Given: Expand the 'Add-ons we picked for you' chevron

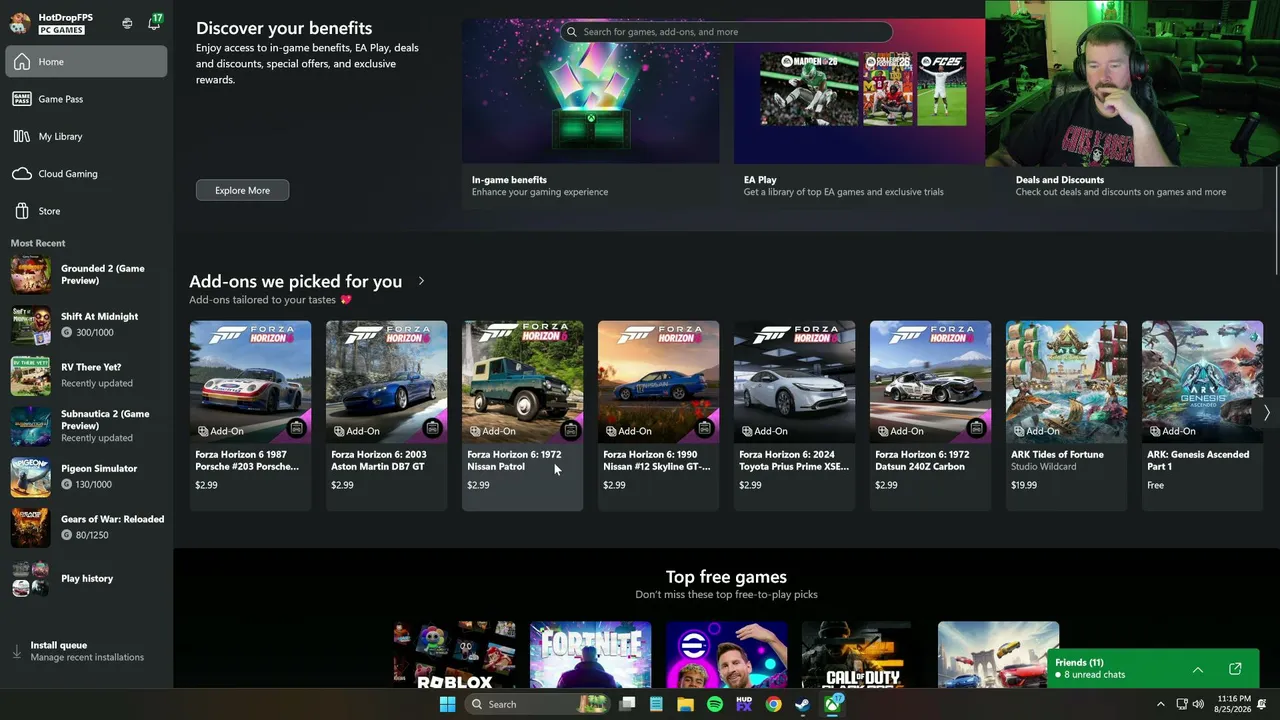Looking at the screenshot, I should (421, 281).
